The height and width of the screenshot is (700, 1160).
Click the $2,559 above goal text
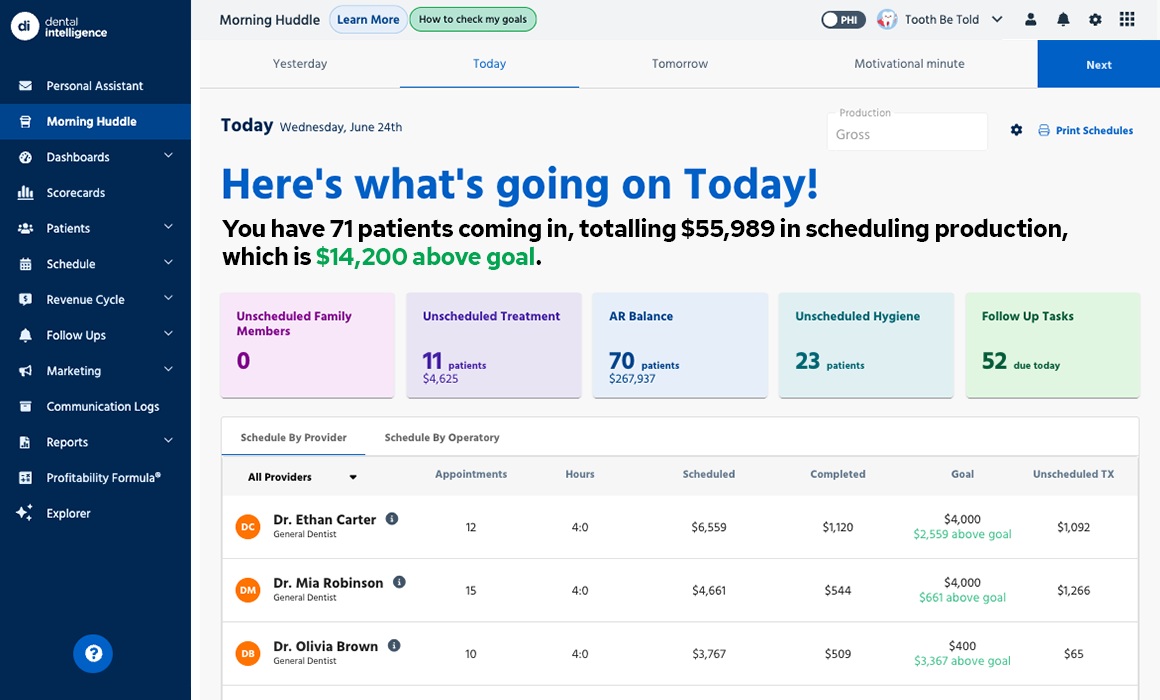coord(962,534)
